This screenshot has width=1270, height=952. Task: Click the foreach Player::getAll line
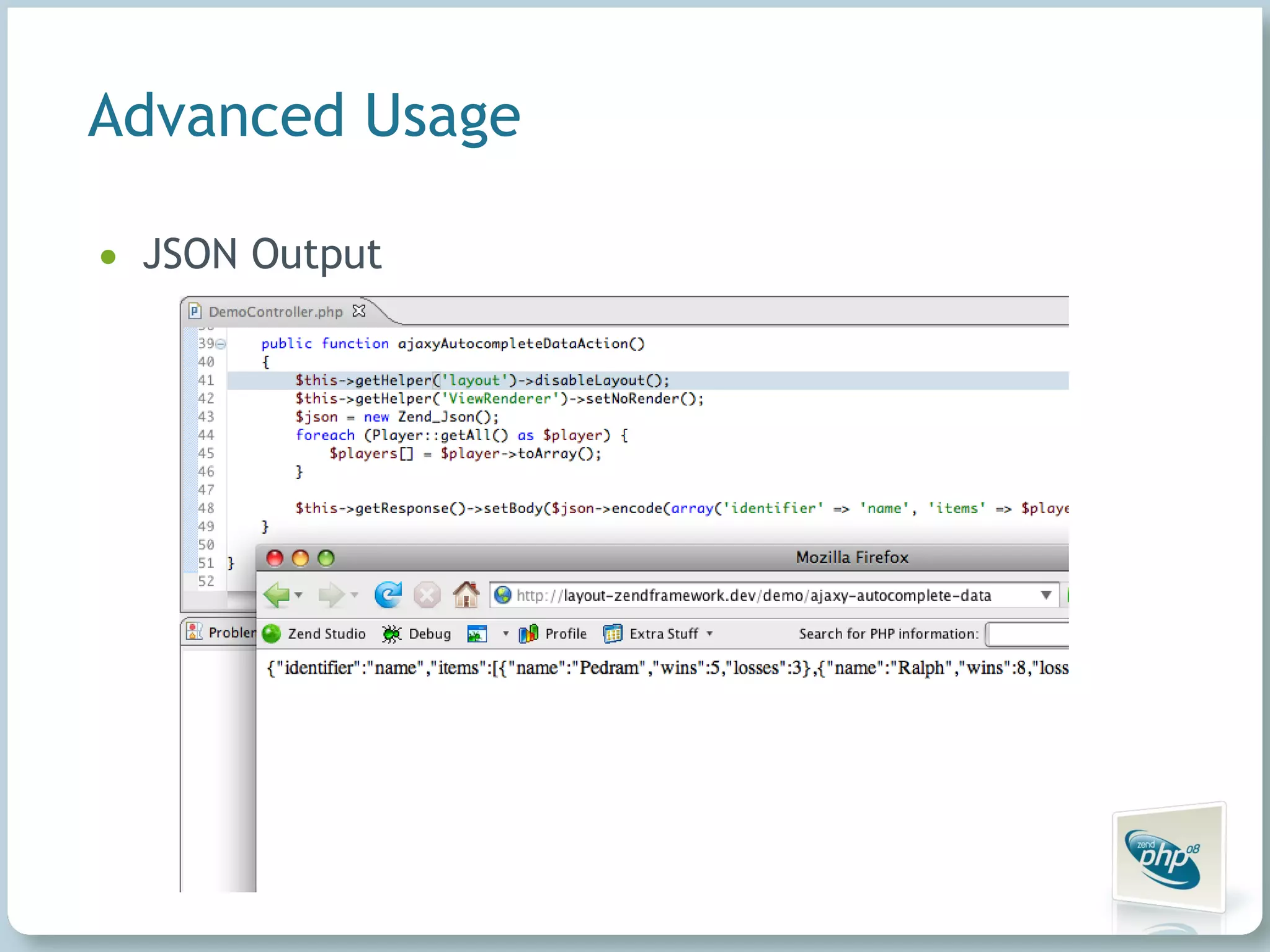point(462,435)
